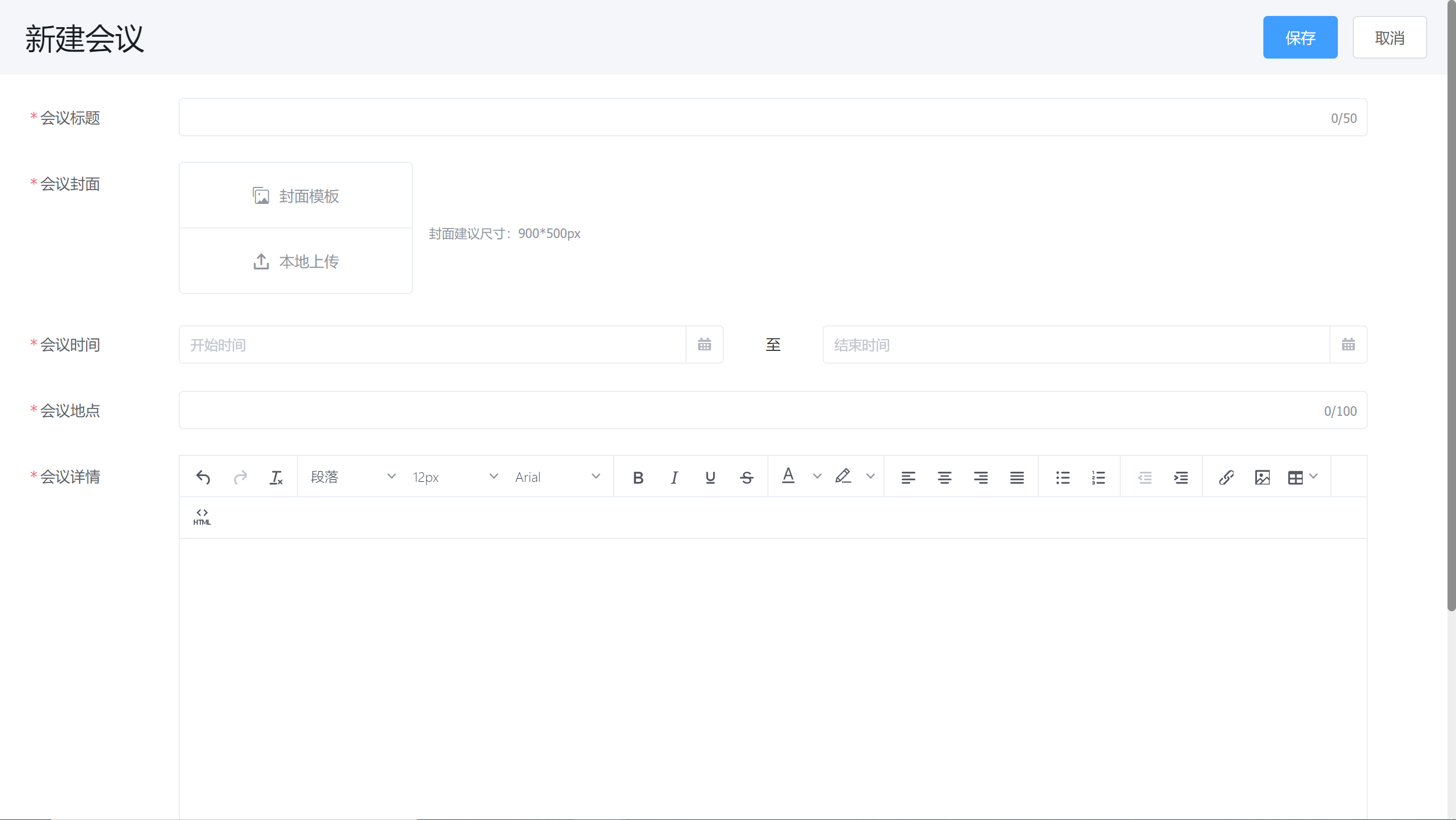
Task: Align text left
Action: point(908,477)
